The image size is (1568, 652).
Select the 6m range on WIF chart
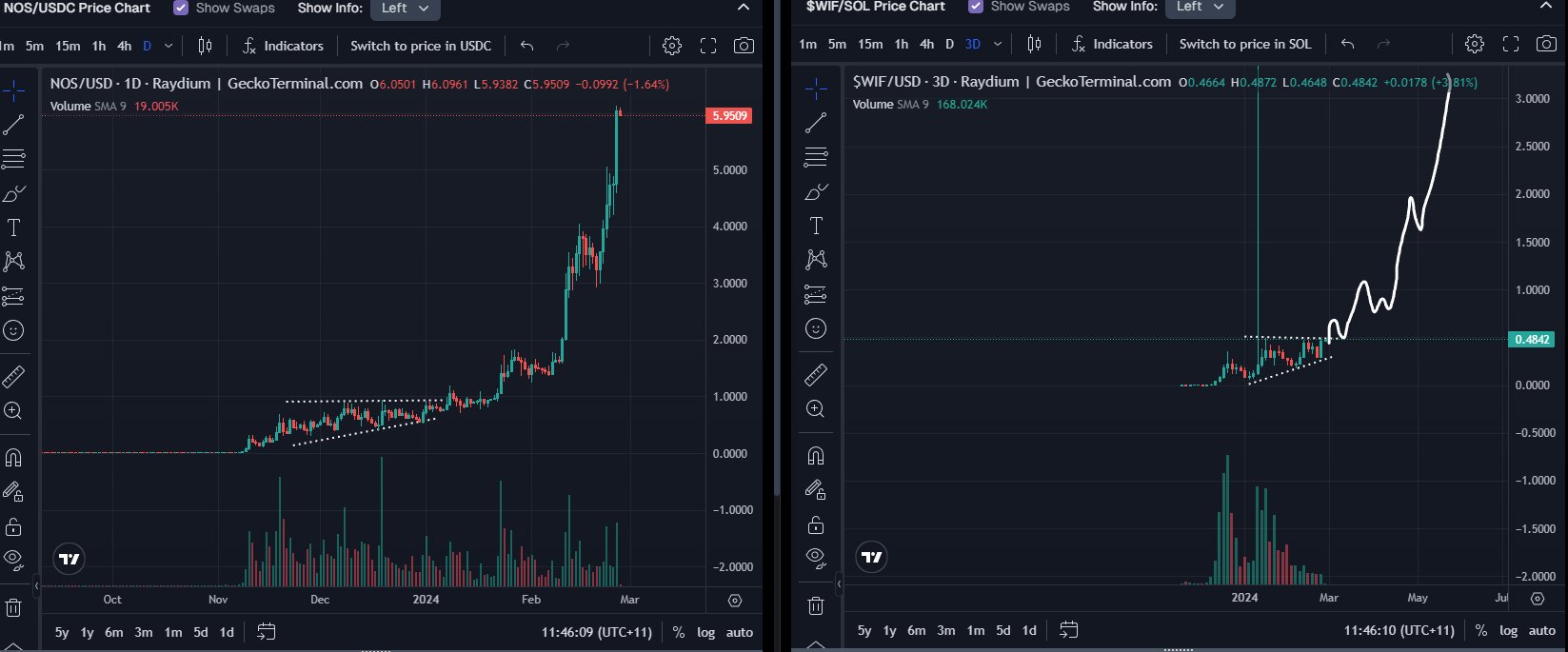pyautogui.click(x=916, y=630)
